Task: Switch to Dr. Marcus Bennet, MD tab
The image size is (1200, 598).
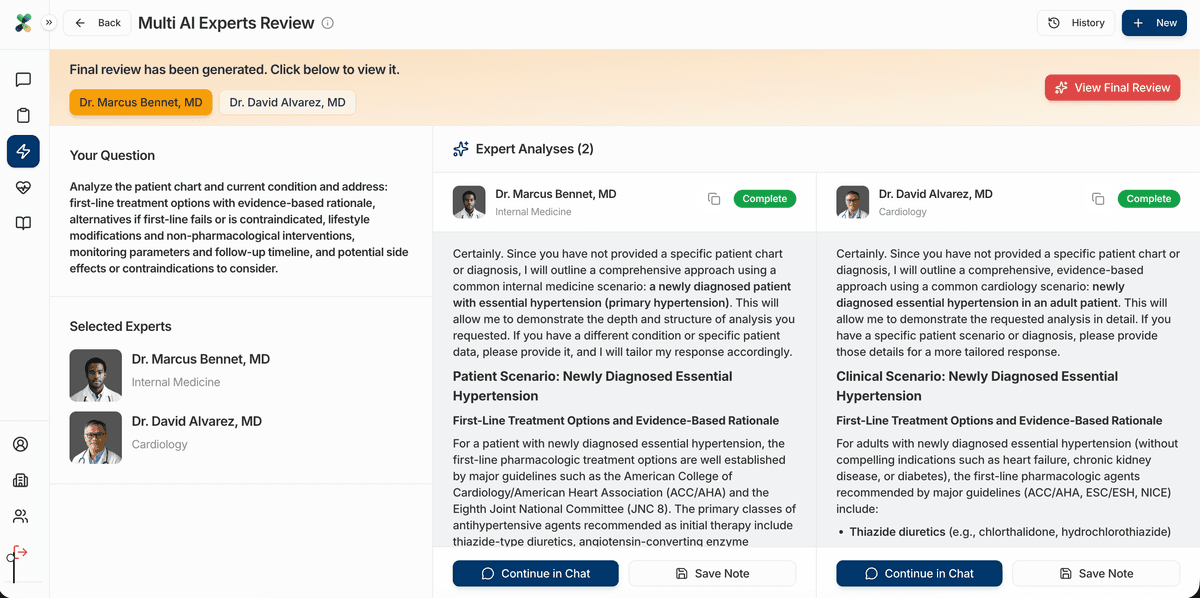Action: (141, 102)
